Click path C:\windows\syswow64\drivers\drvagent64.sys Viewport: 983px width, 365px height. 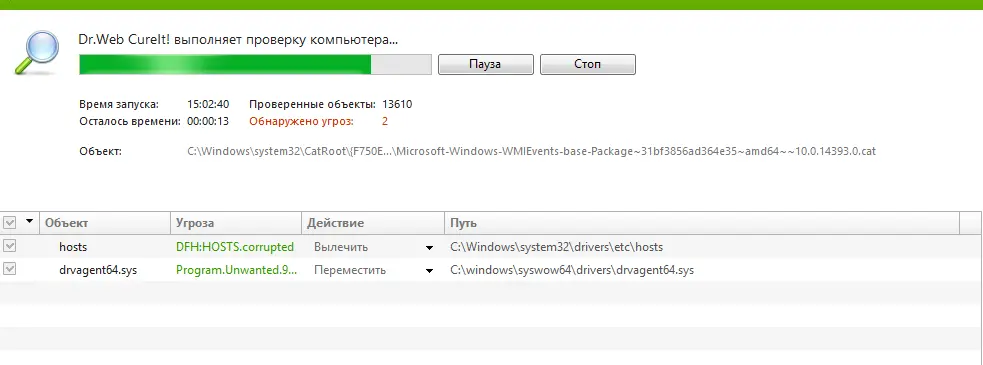tap(572, 270)
